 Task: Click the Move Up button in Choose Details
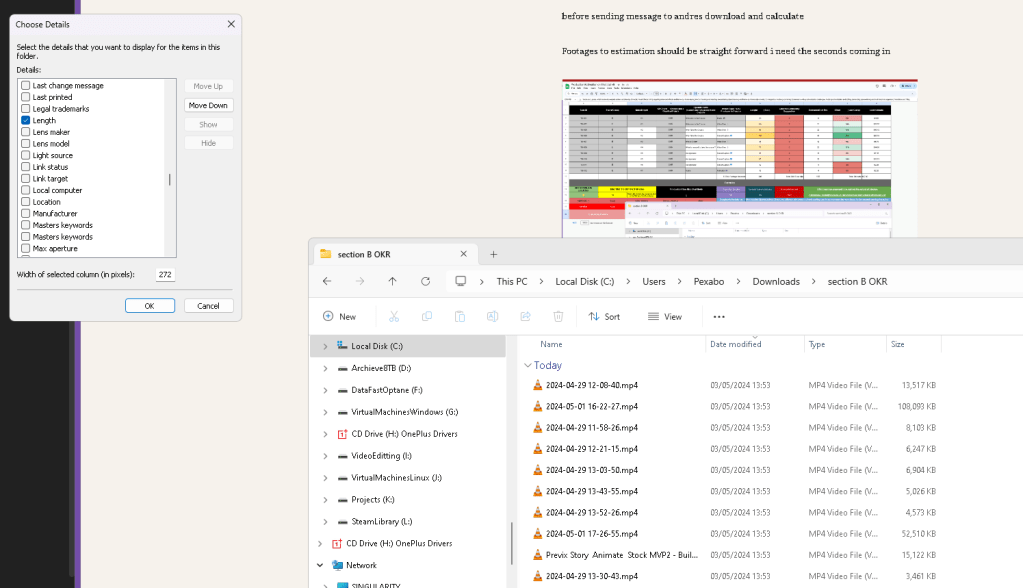click(208, 86)
